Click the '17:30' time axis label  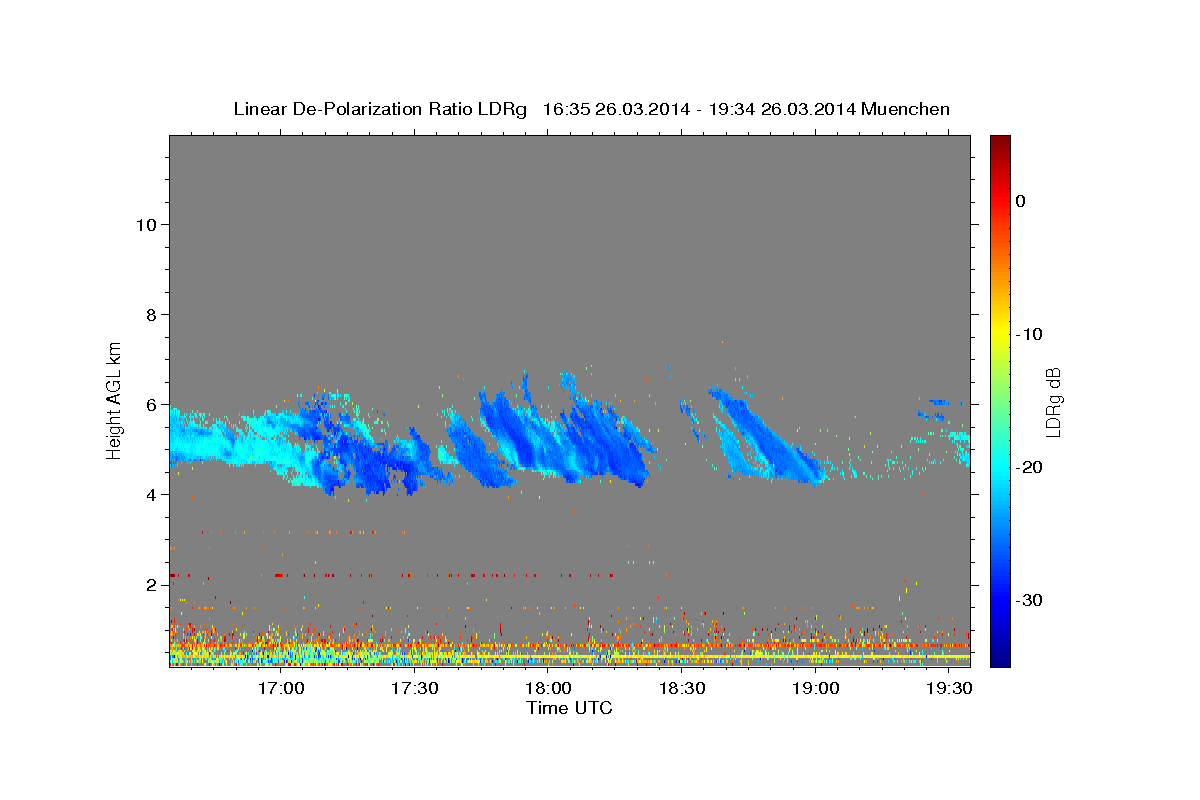point(415,689)
